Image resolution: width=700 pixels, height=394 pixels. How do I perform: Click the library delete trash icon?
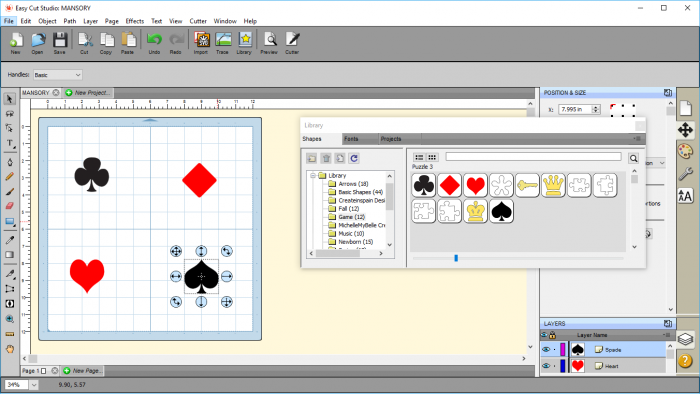coord(326,158)
